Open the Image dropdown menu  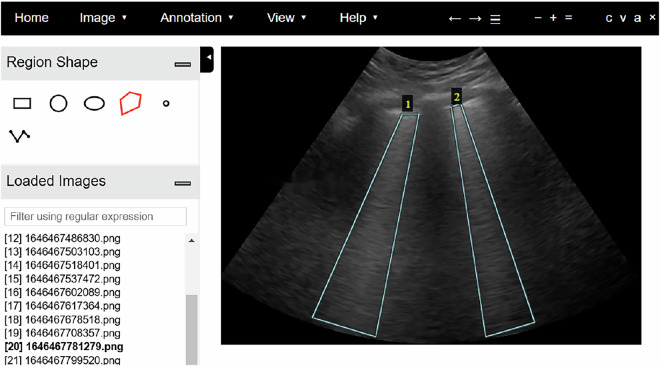tap(103, 18)
